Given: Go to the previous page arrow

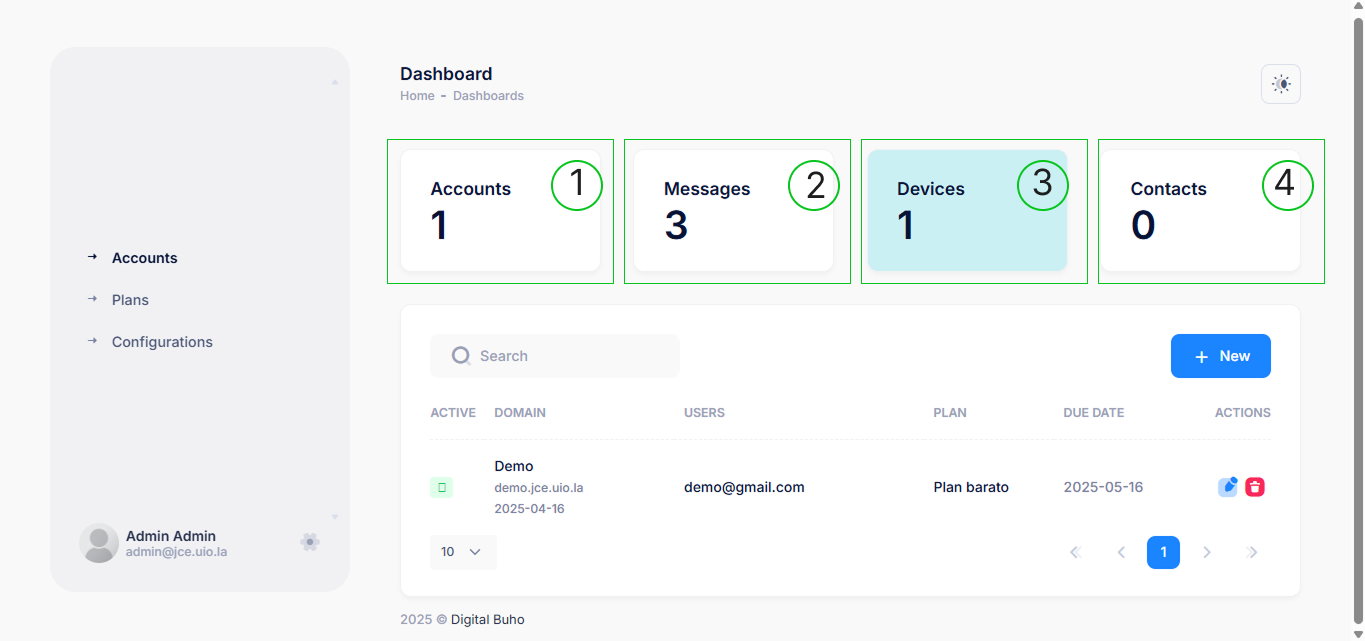Looking at the screenshot, I should (1121, 553).
